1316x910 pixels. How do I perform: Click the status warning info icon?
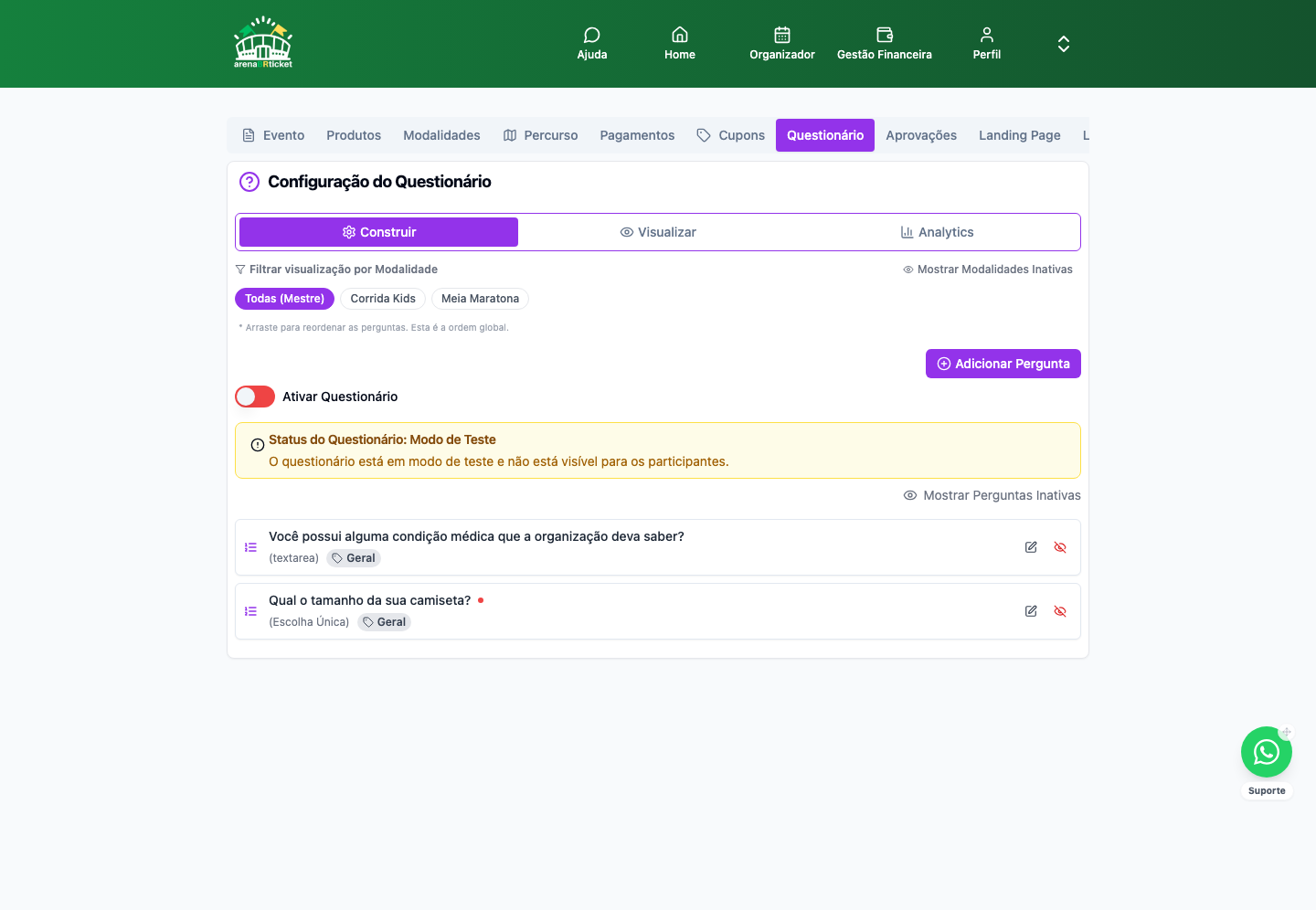pyautogui.click(x=258, y=445)
